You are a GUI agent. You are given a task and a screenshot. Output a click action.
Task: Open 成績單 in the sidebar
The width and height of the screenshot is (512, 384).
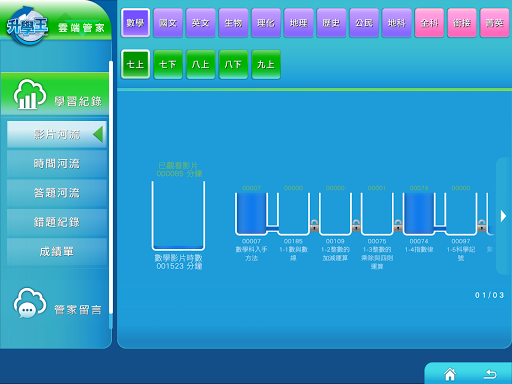coord(57,252)
